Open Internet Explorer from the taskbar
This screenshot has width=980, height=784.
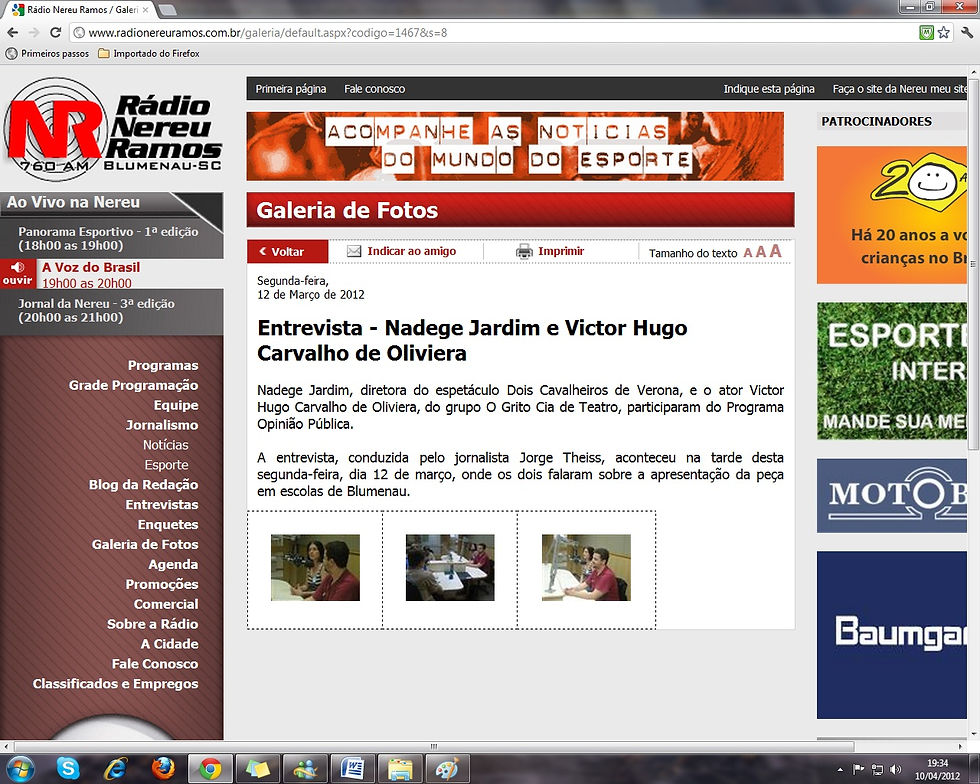[x=116, y=768]
